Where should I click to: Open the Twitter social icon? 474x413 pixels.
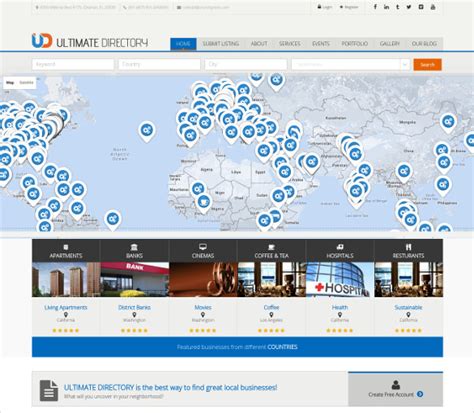[409, 7]
